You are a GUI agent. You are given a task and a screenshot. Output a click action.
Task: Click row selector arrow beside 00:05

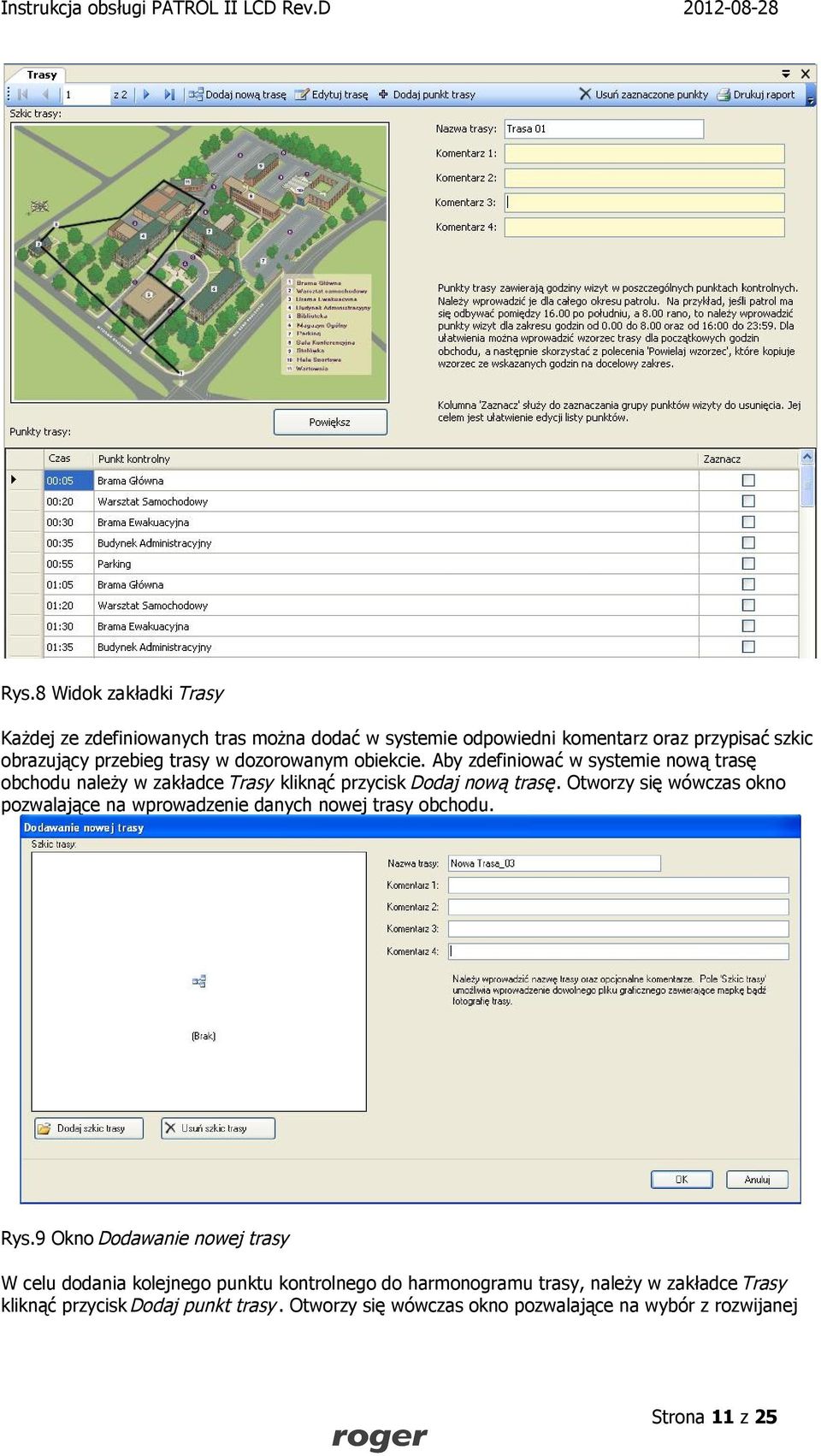point(25,480)
